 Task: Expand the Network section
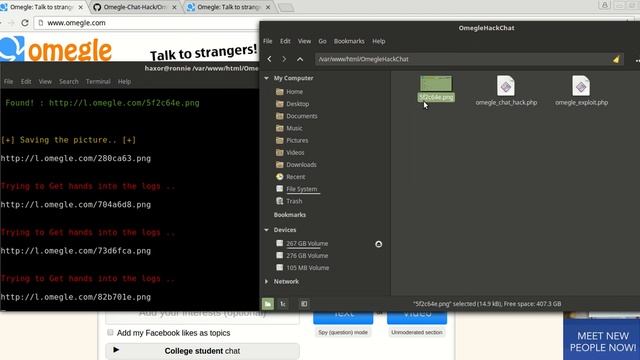point(267,282)
